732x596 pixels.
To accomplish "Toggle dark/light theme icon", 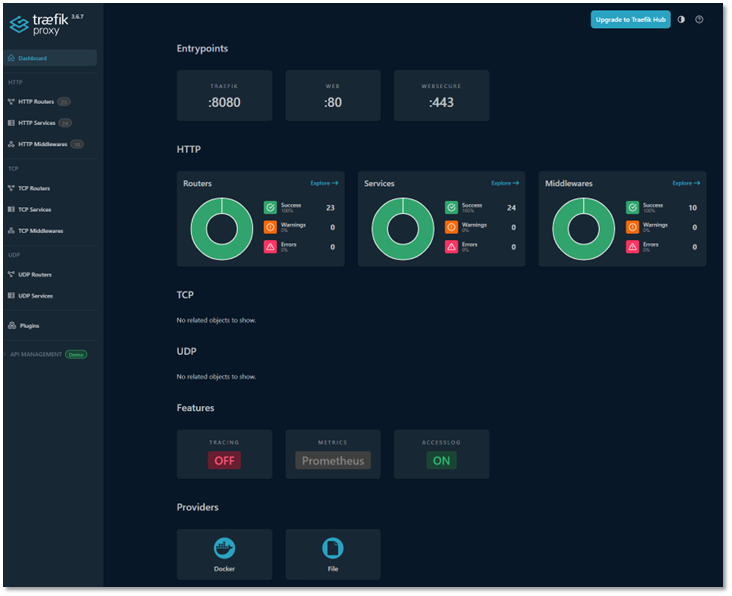I will (x=681, y=20).
